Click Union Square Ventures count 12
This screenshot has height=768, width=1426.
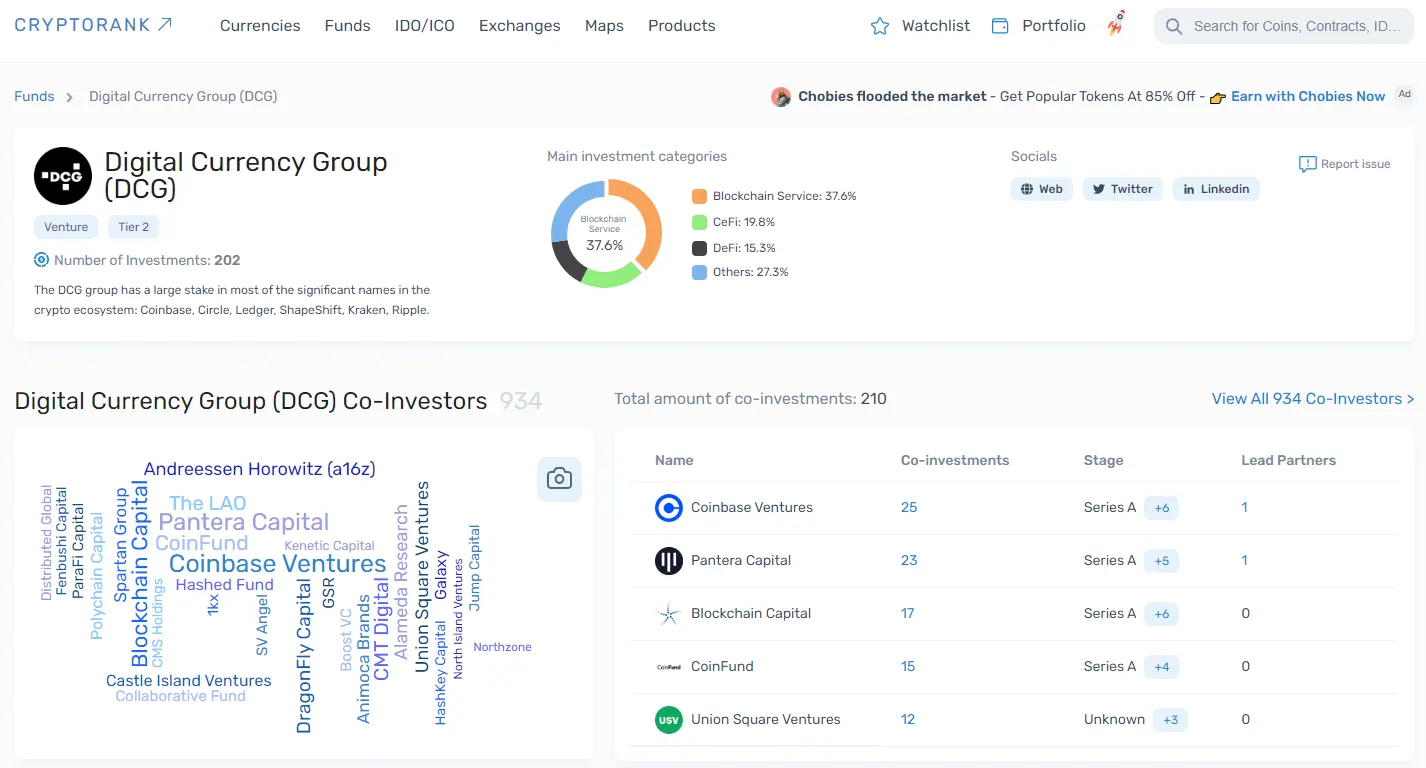(908, 720)
